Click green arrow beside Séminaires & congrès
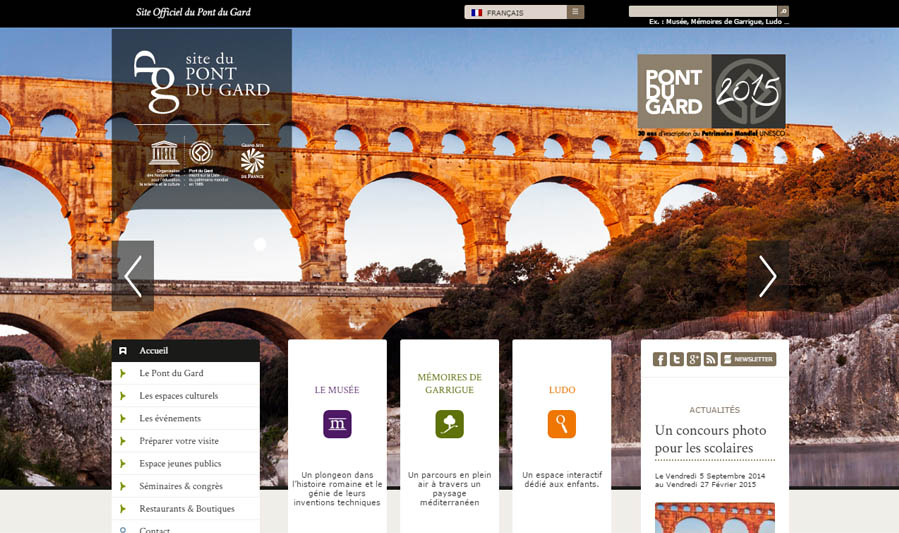 click(123, 486)
